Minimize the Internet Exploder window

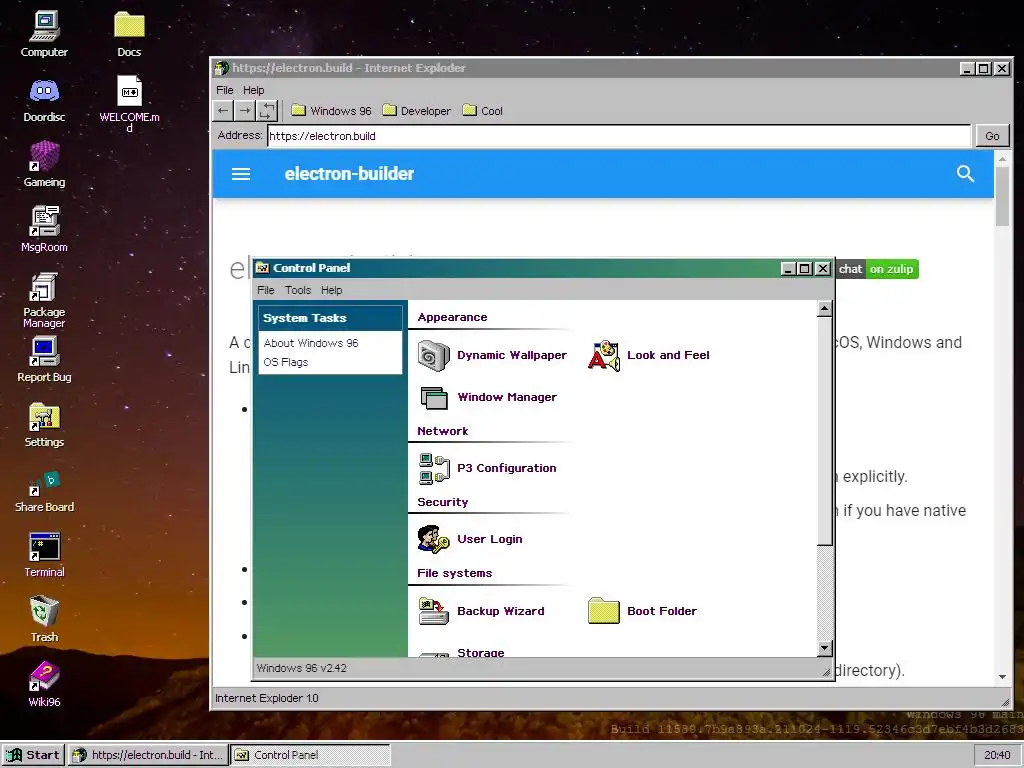967,68
